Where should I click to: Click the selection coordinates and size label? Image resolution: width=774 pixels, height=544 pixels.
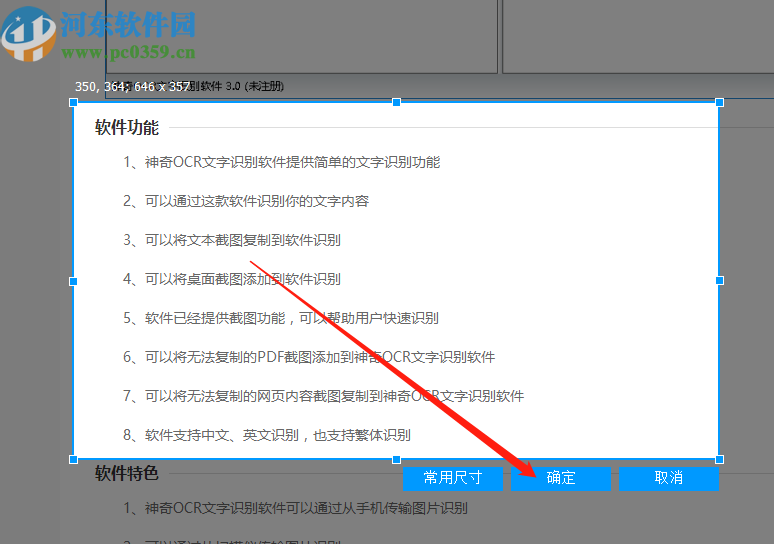click(132, 87)
